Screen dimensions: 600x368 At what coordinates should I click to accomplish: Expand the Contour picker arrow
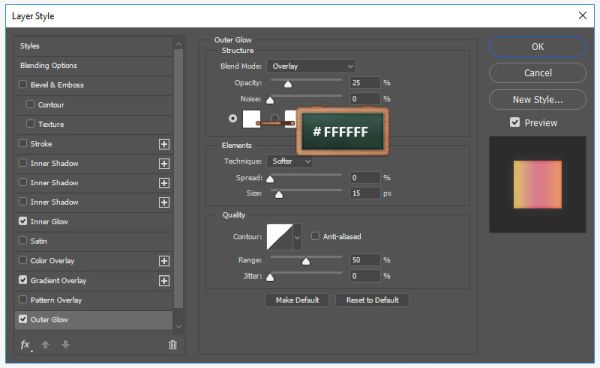[x=297, y=237]
